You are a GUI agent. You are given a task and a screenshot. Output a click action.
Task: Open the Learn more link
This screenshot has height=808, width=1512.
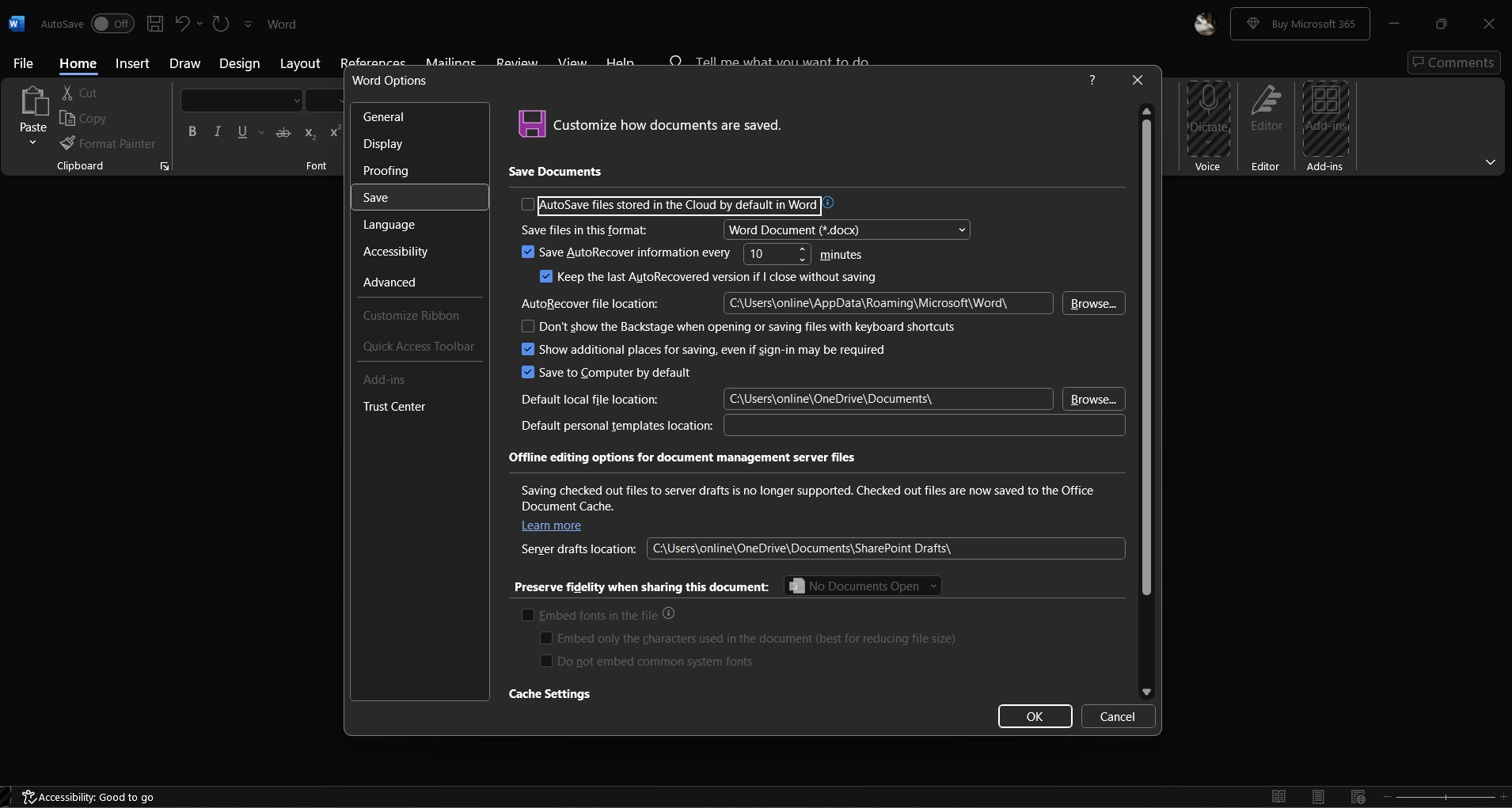[x=551, y=525]
